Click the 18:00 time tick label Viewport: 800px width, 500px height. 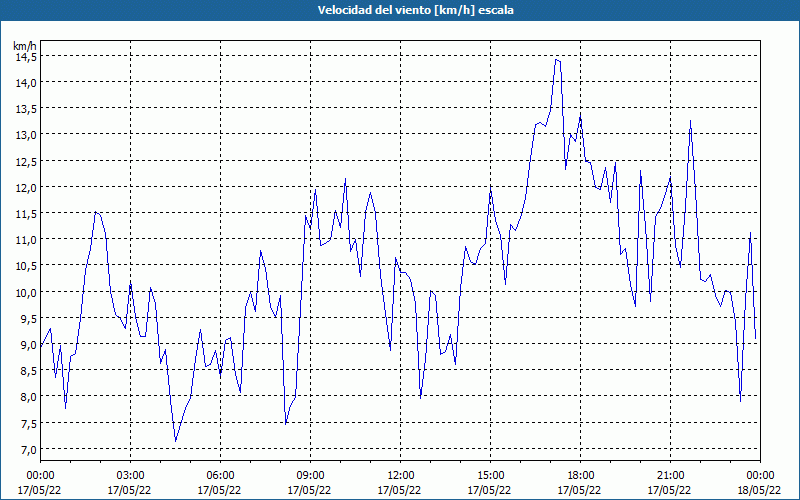pos(581,476)
